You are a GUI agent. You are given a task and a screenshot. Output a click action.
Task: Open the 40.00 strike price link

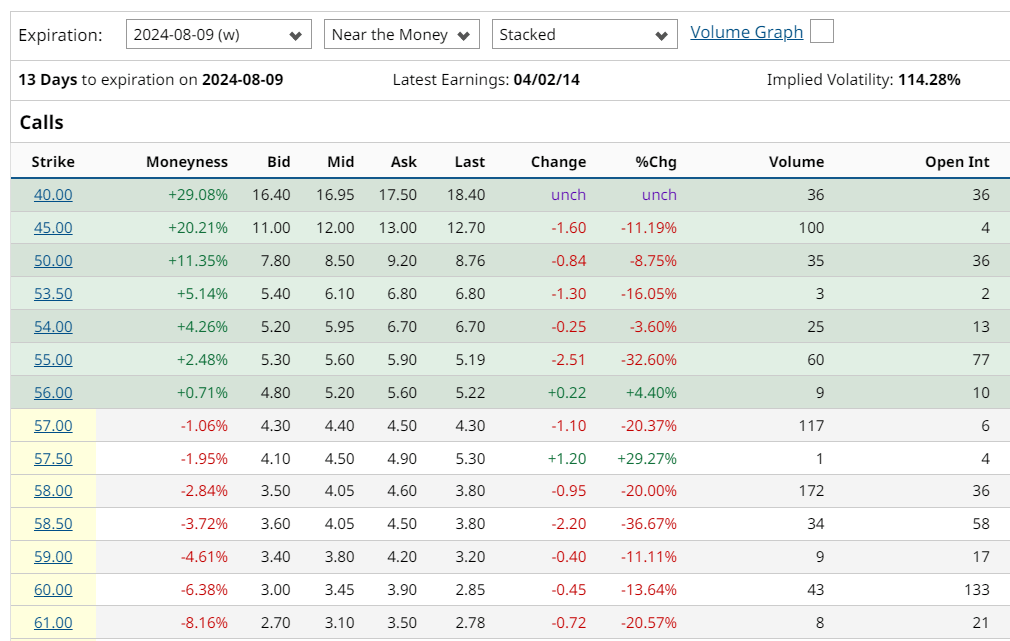[52, 194]
